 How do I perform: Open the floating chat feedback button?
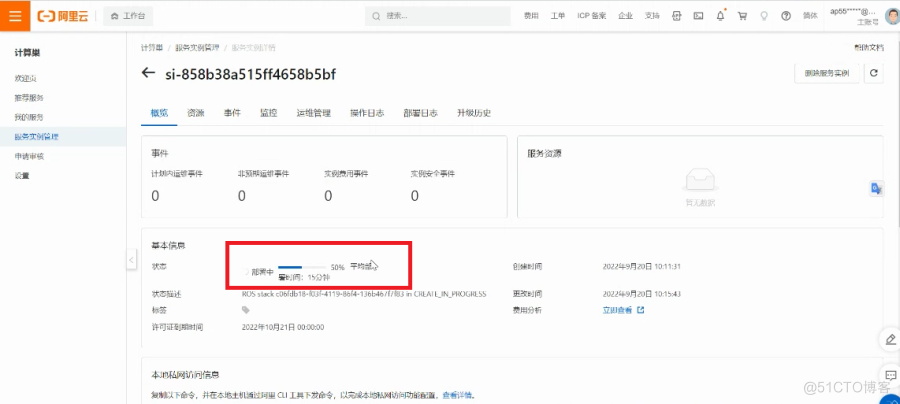coord(891,375)
